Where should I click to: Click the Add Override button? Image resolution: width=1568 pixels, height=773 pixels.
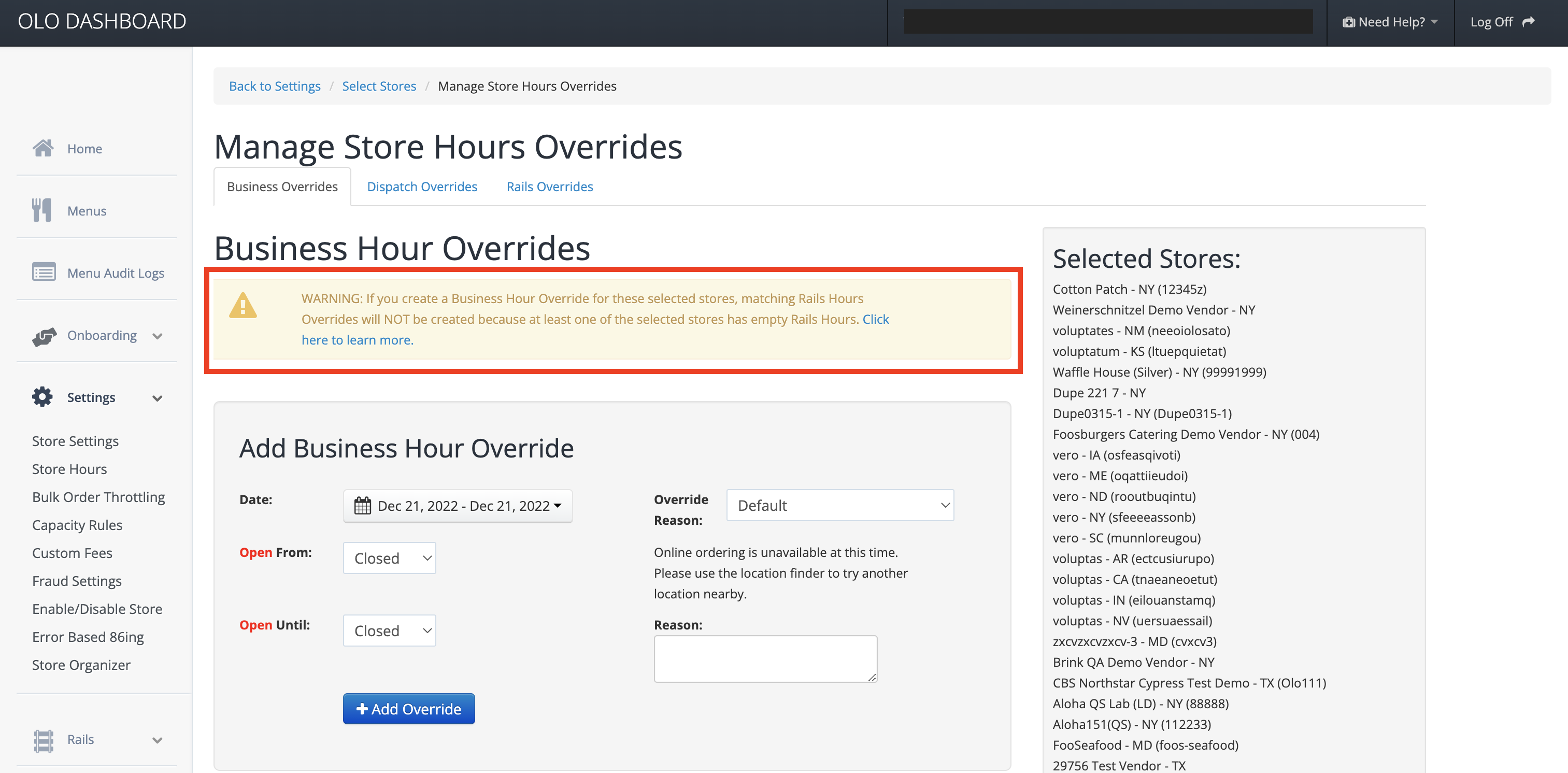409,709
